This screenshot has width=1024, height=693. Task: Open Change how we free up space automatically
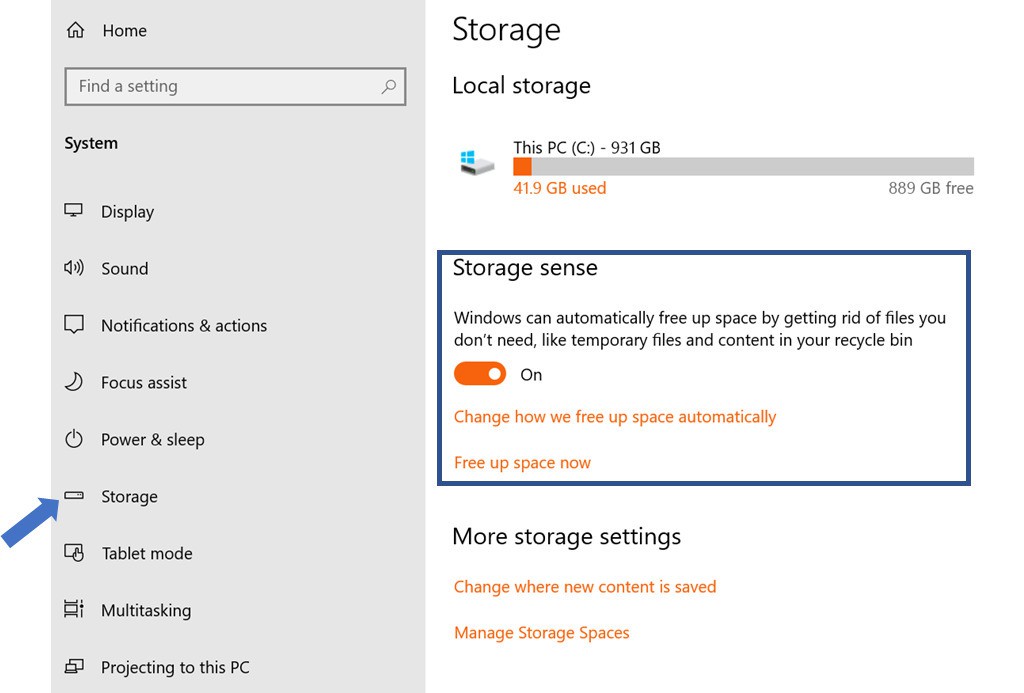614,416
